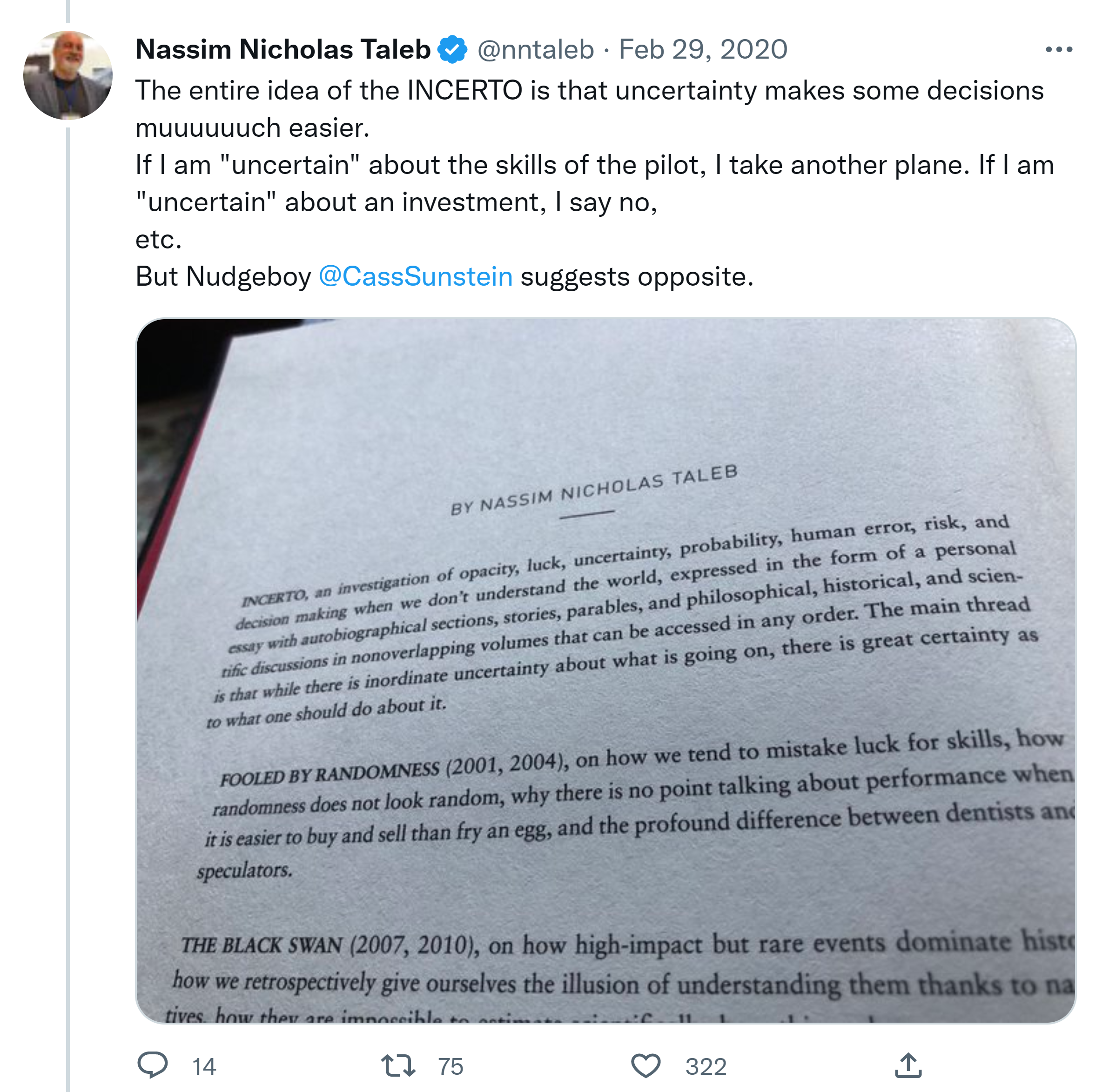Image resolution: width=1096 pixels, height=1092 pixels.
Task: Open the attached book page photo
Action: pyautogui.click(x=605, y=670)
